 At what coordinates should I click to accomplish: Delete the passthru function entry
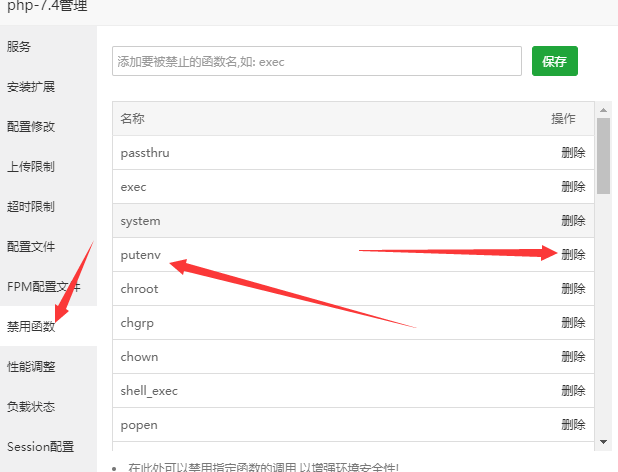pos(573,153)
